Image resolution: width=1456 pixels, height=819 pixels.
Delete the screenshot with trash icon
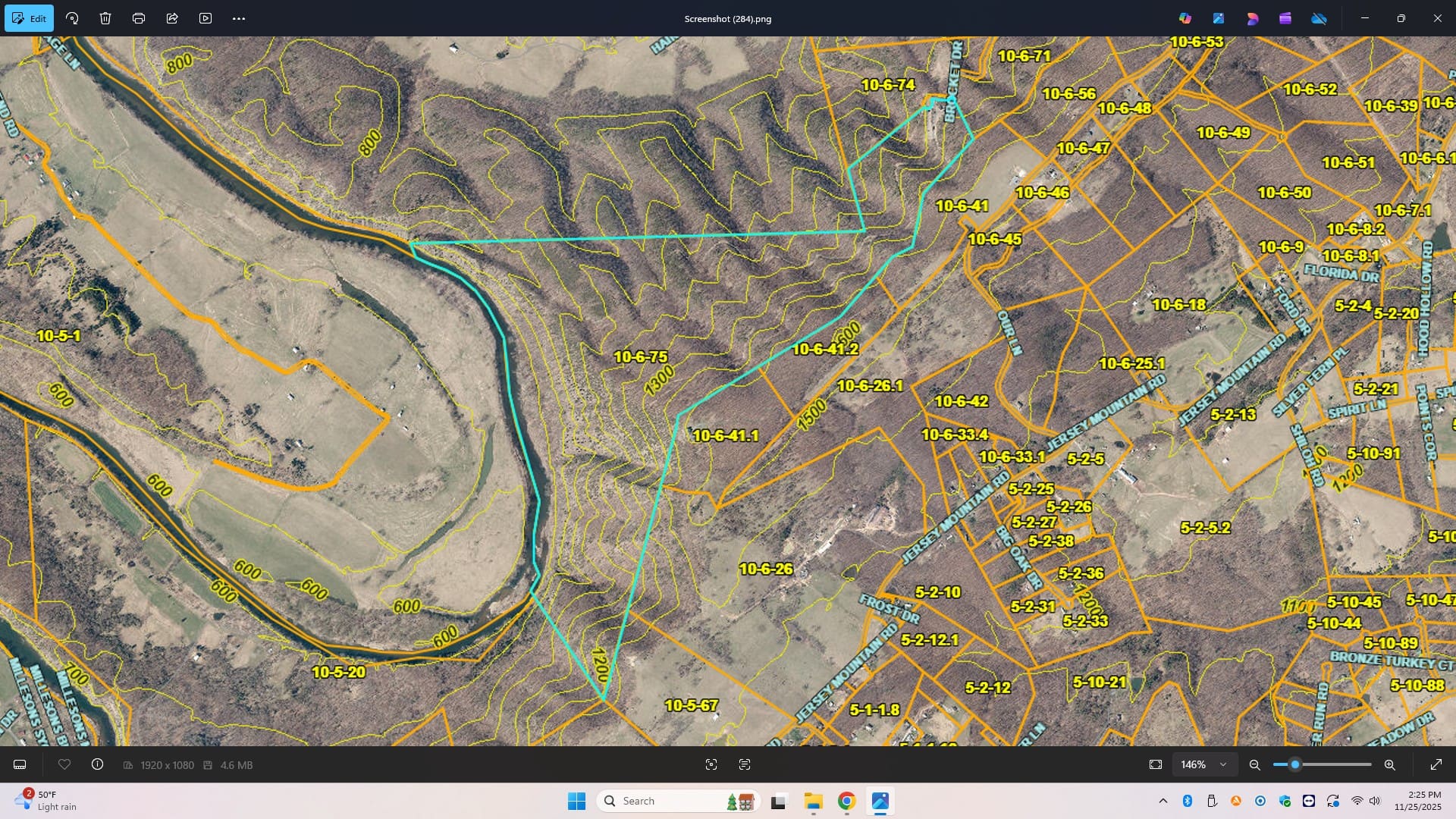coord(105,18)
